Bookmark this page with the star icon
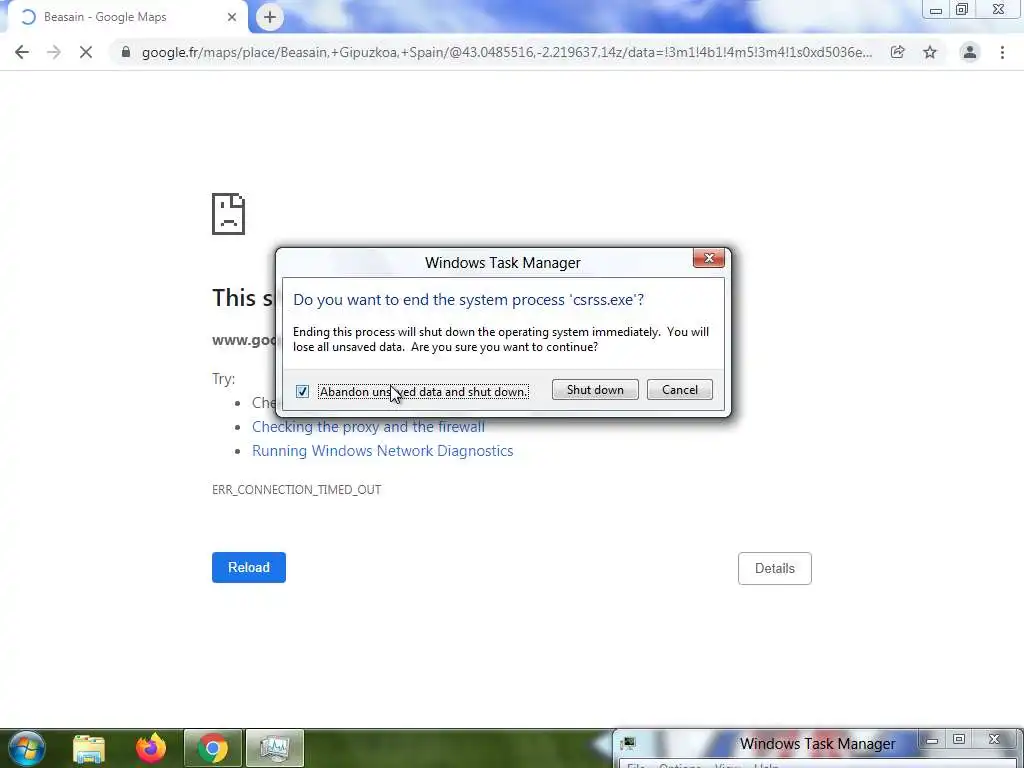This screenshot has height=768, width=1024. 930,52
